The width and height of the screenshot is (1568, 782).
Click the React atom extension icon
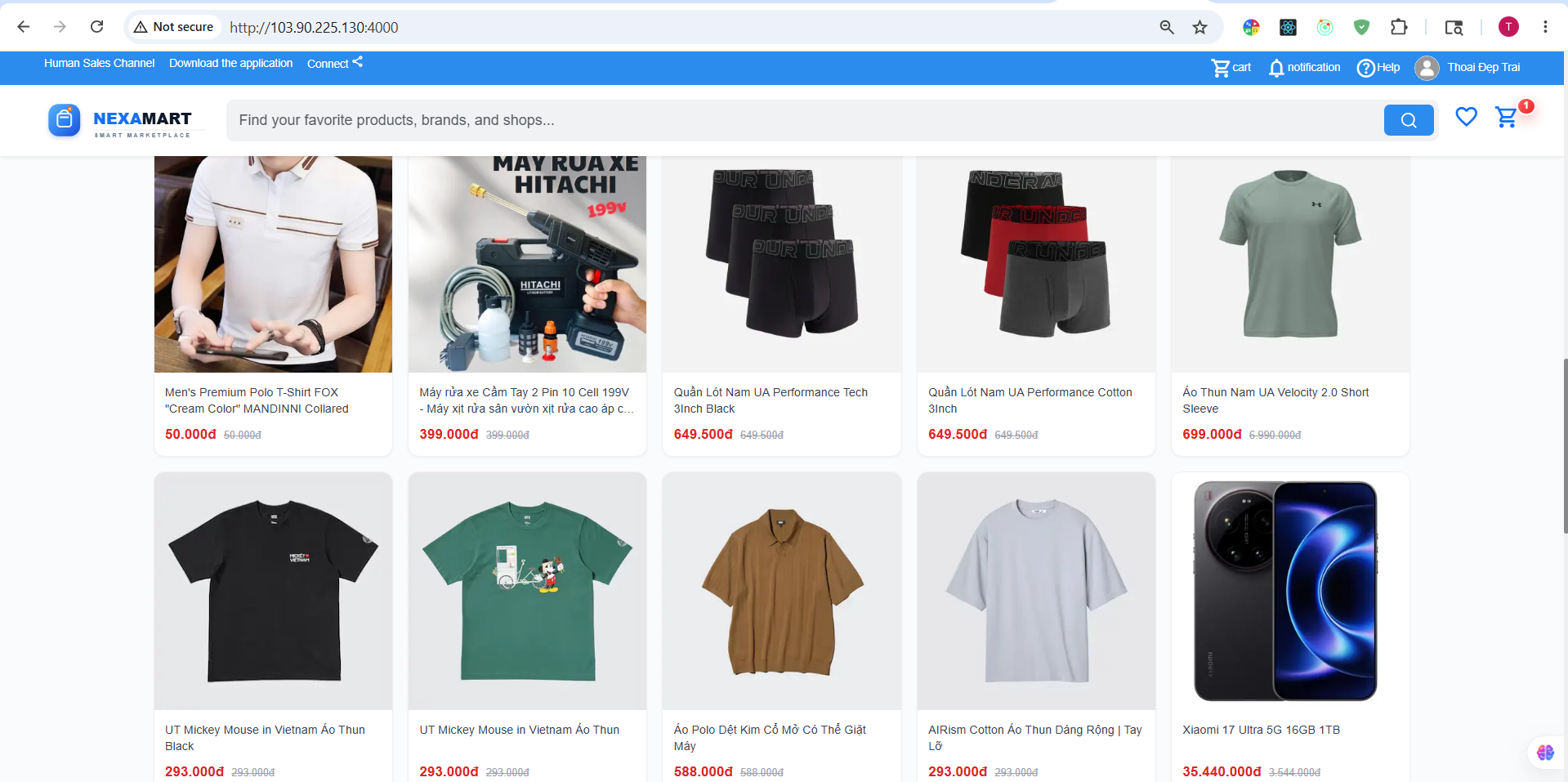tap(1288, 27)
